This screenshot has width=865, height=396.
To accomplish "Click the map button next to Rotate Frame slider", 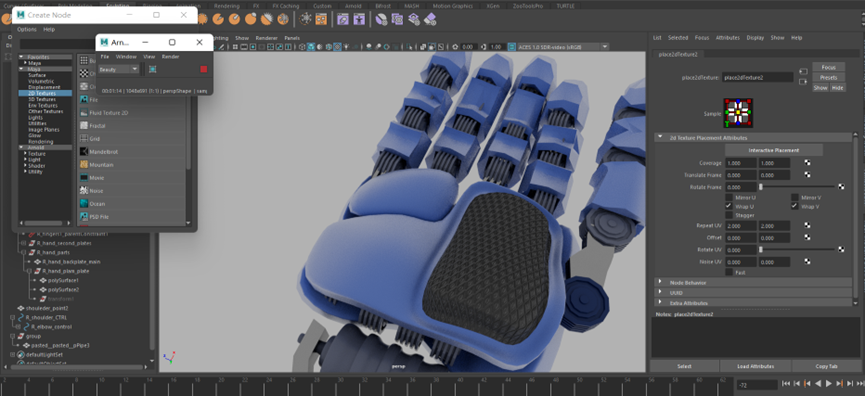I will 841,187.
